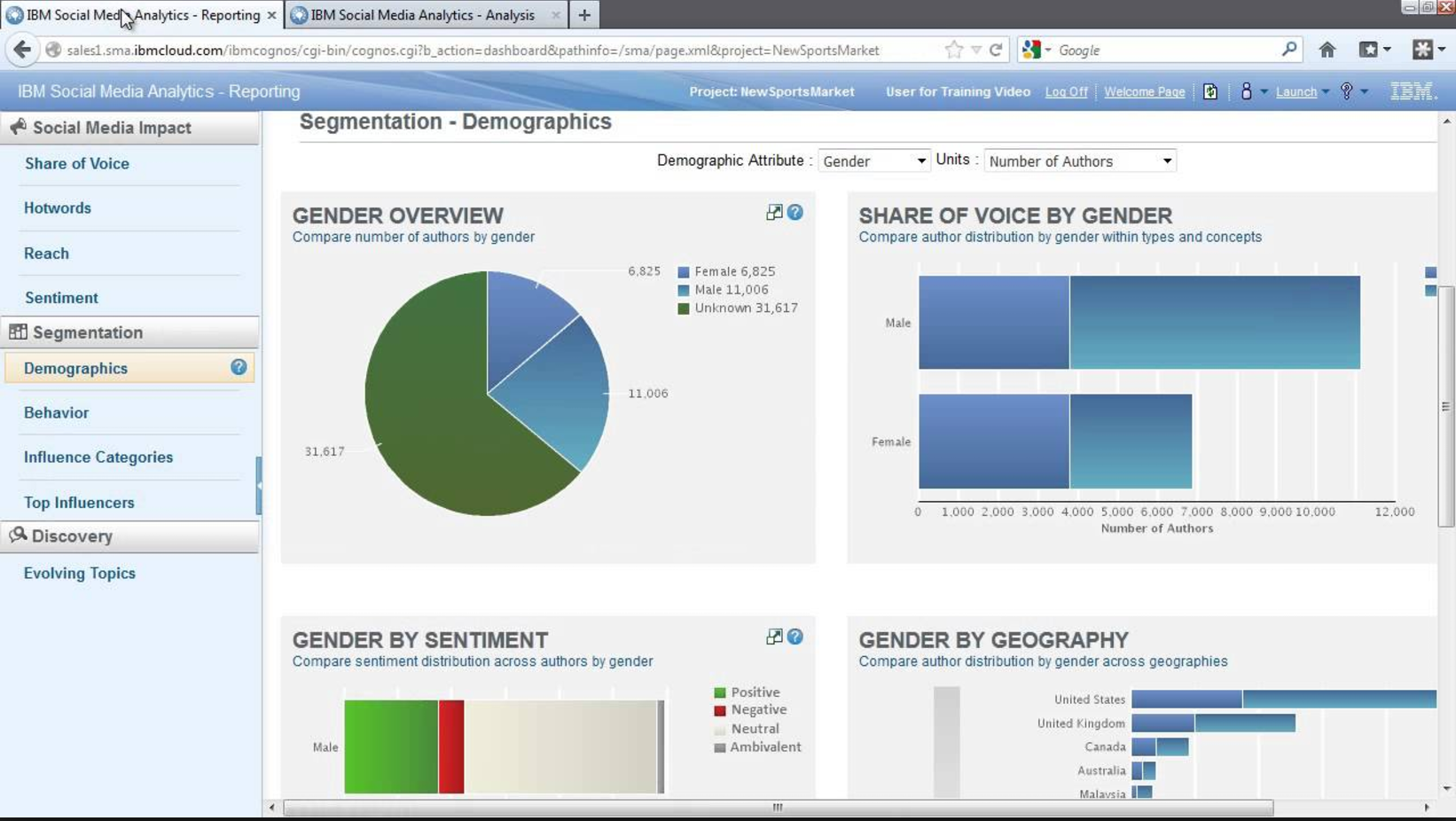Open Evolving Topics report
Viewport: 1456px width, 821px height.
(x=80, y=573)
